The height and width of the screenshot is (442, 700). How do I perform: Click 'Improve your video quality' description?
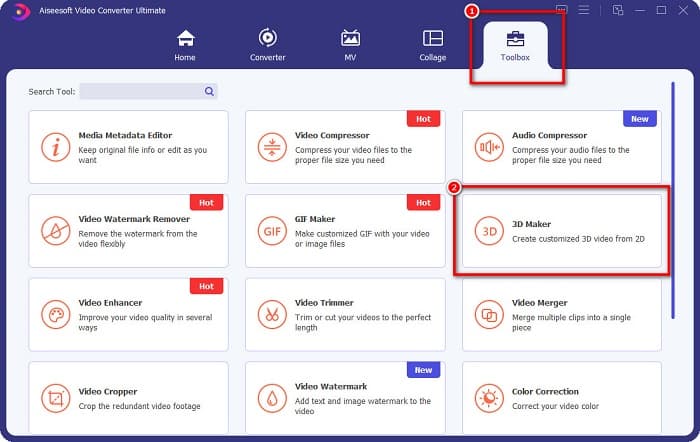pyautogui.click(x=145, y=322)
